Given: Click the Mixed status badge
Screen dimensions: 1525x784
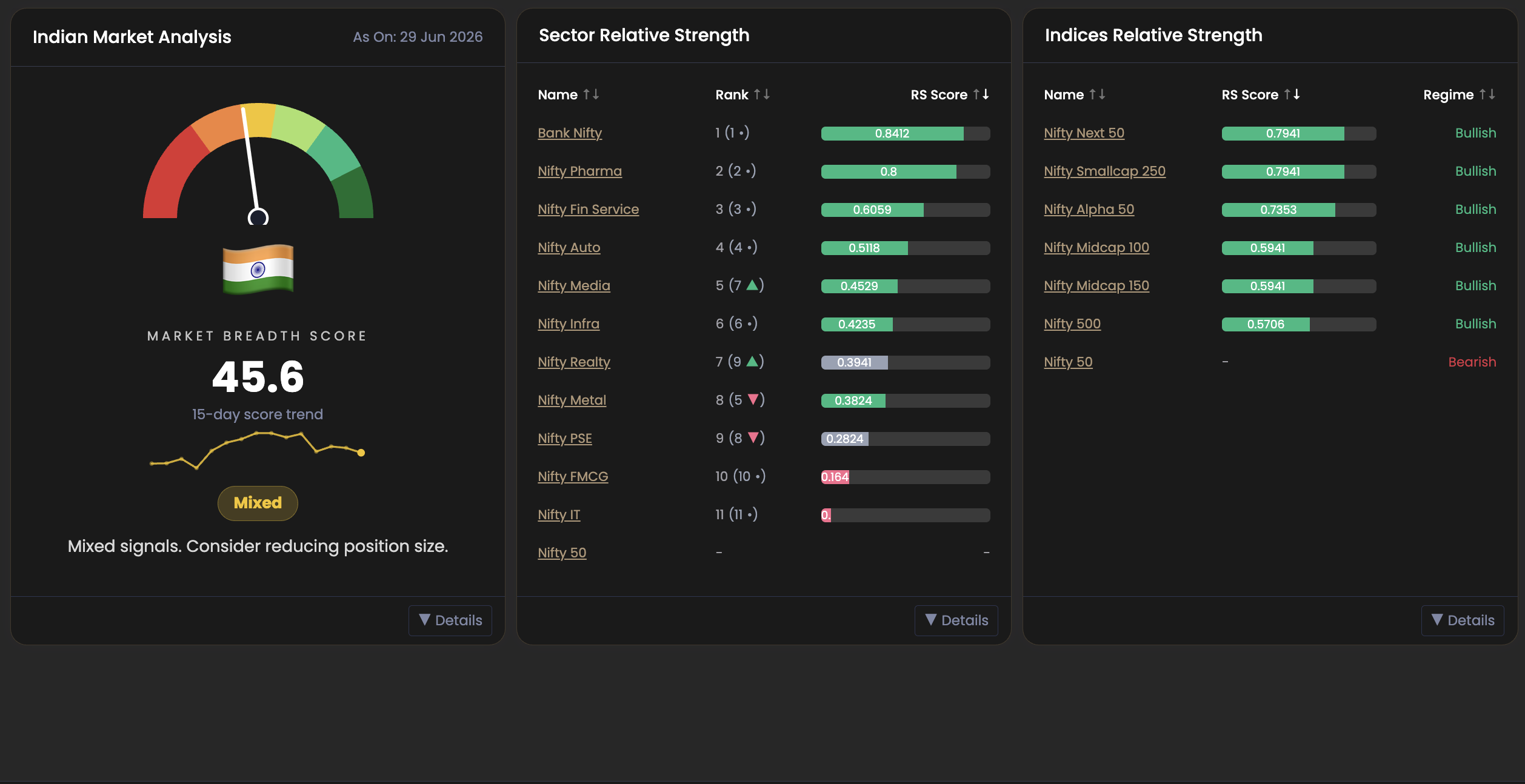Looking at the screenshot, I should [258, 503].
